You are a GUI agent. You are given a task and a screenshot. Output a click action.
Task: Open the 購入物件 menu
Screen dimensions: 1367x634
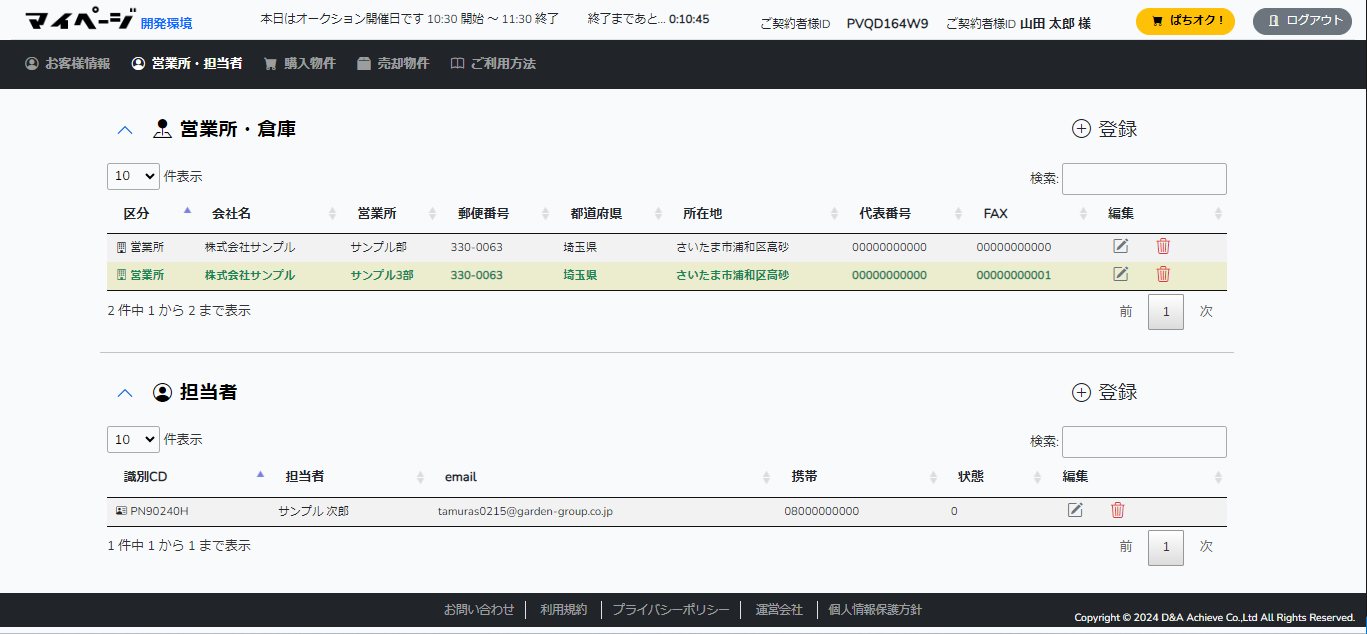tap(299, 63)
